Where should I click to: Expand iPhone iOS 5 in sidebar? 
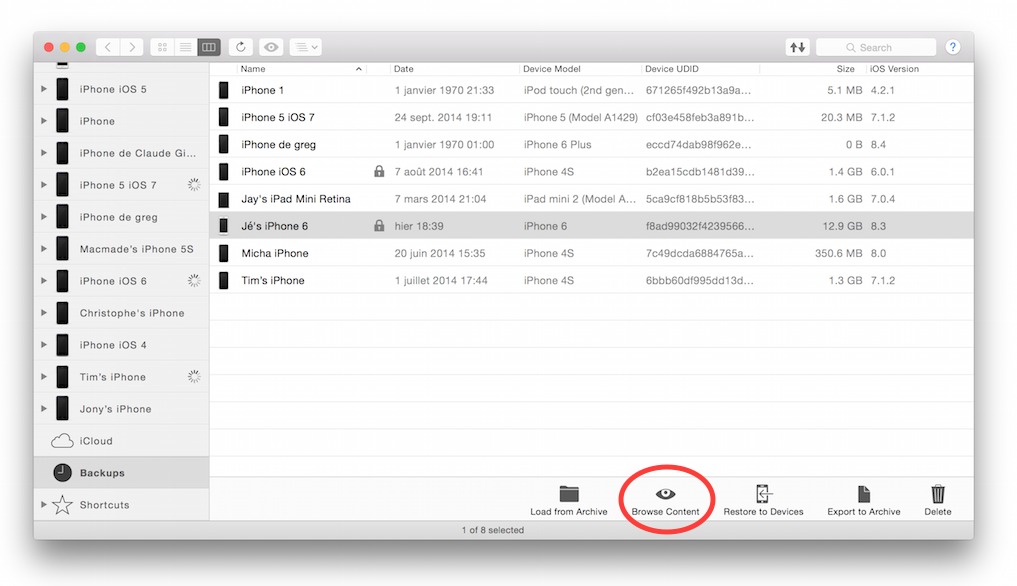point(44,89)
